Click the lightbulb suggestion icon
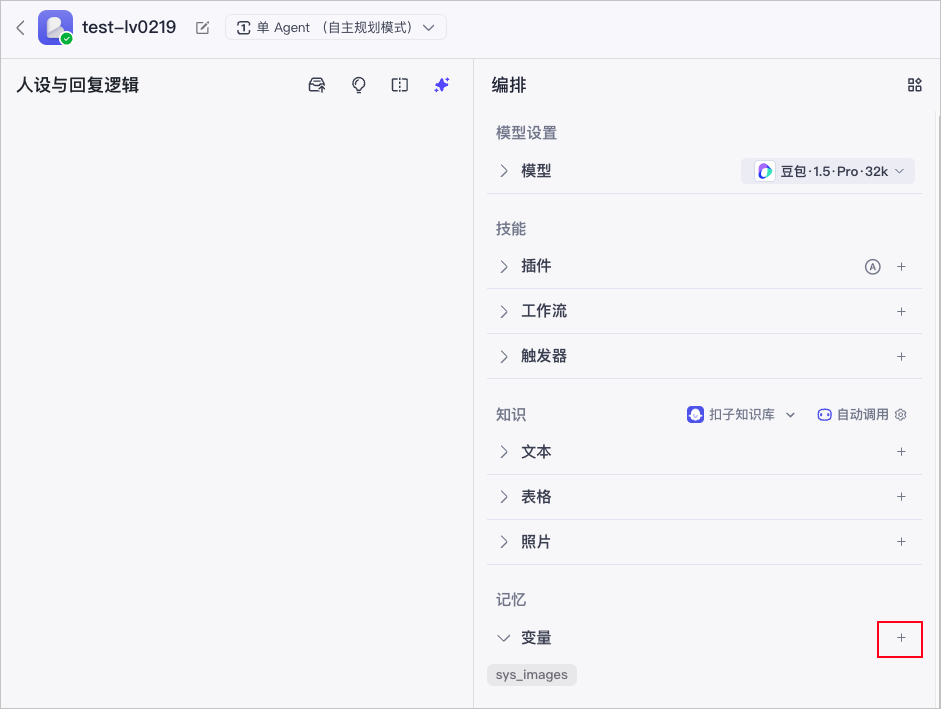Screen dimensions: 941x709 (358, 85)
